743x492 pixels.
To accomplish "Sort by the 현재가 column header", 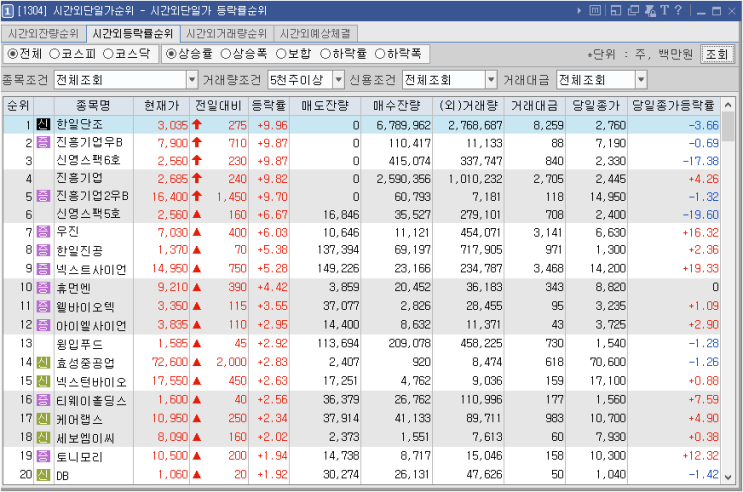I will click(162, 106).
